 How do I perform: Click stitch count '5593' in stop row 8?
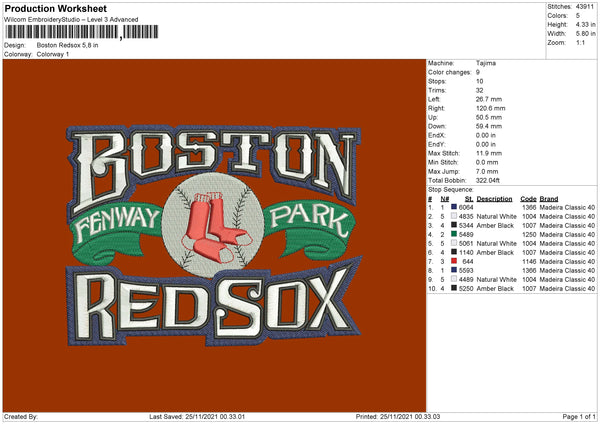click(x=466, y=271)
